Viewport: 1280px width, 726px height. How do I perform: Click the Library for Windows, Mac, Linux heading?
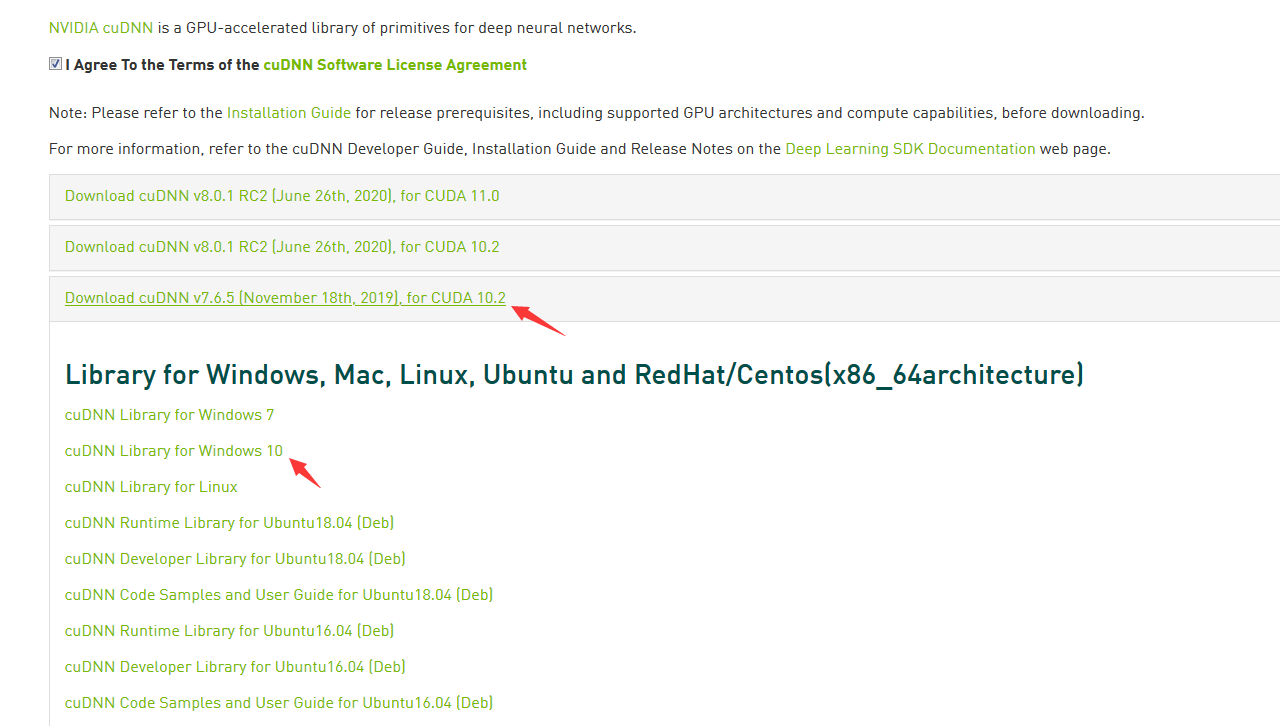574,375
